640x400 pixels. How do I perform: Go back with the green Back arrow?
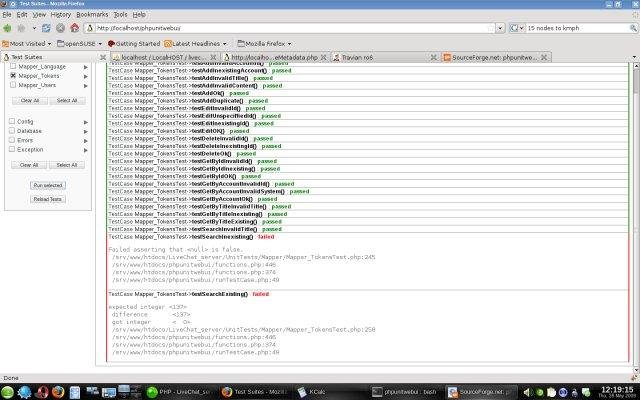[x=7, y=28]
